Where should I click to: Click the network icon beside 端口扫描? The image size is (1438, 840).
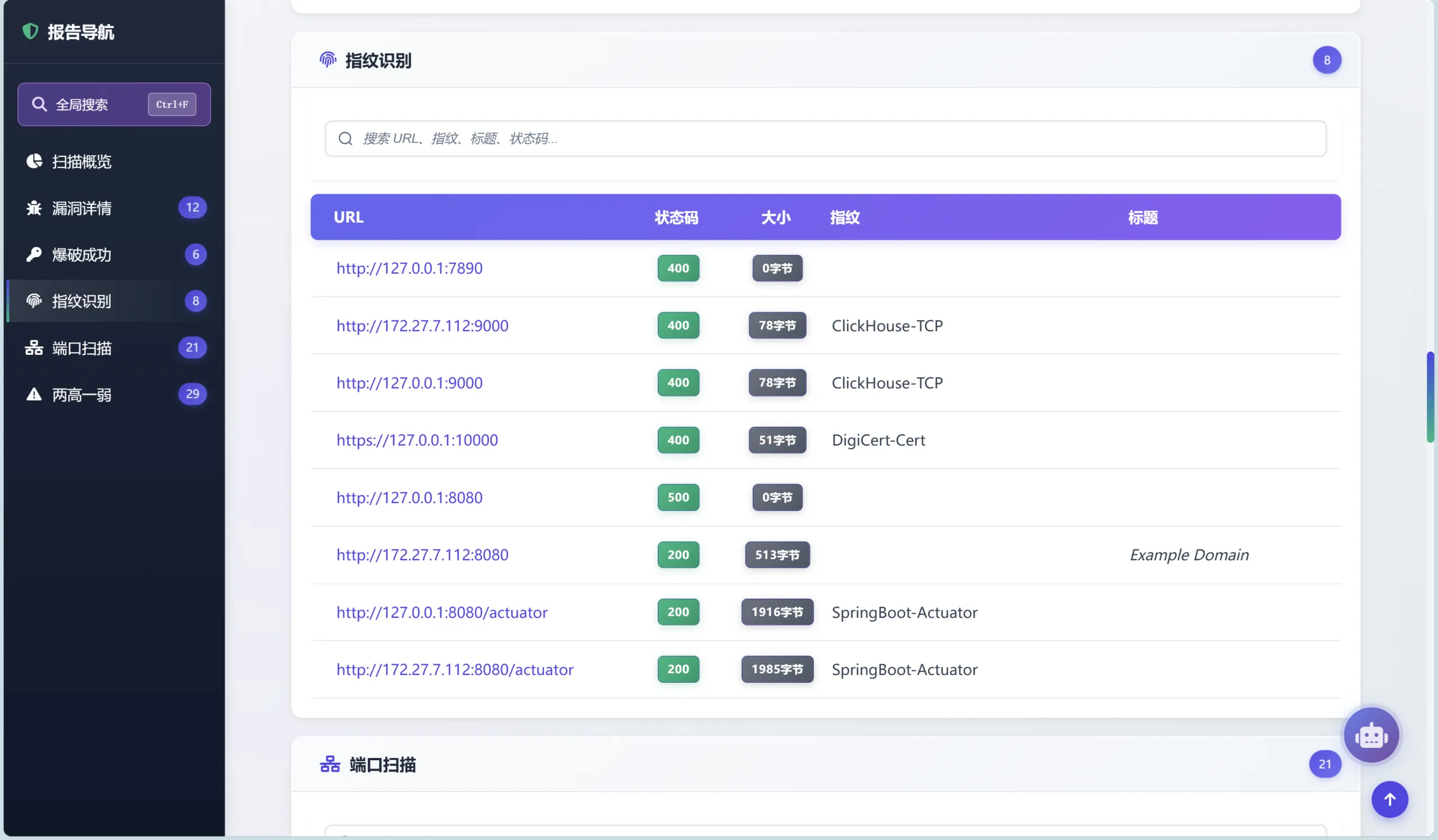pyautogui.click(x=34, y=348)
